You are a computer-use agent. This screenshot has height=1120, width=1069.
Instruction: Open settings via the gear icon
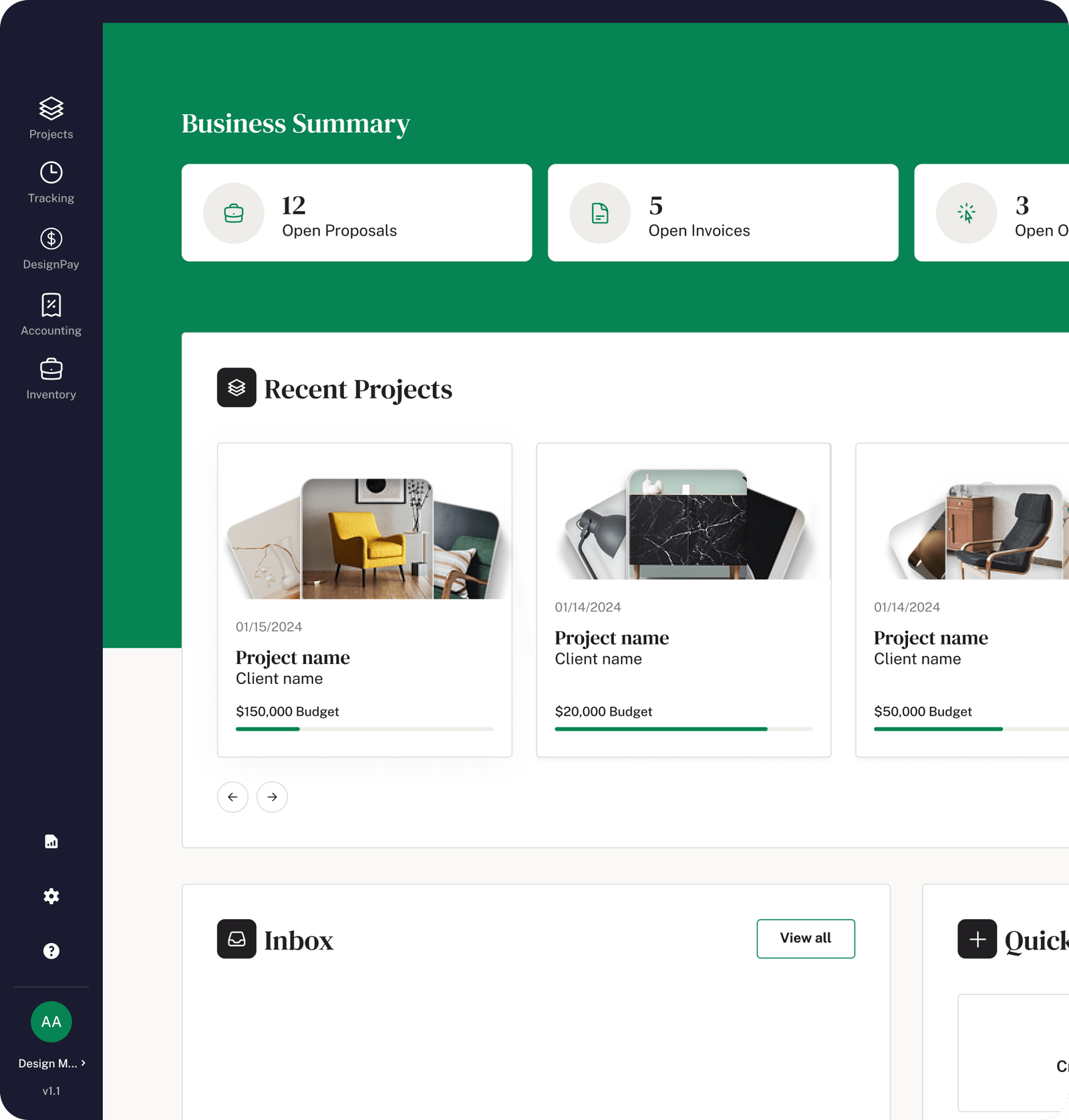point(51,896)
